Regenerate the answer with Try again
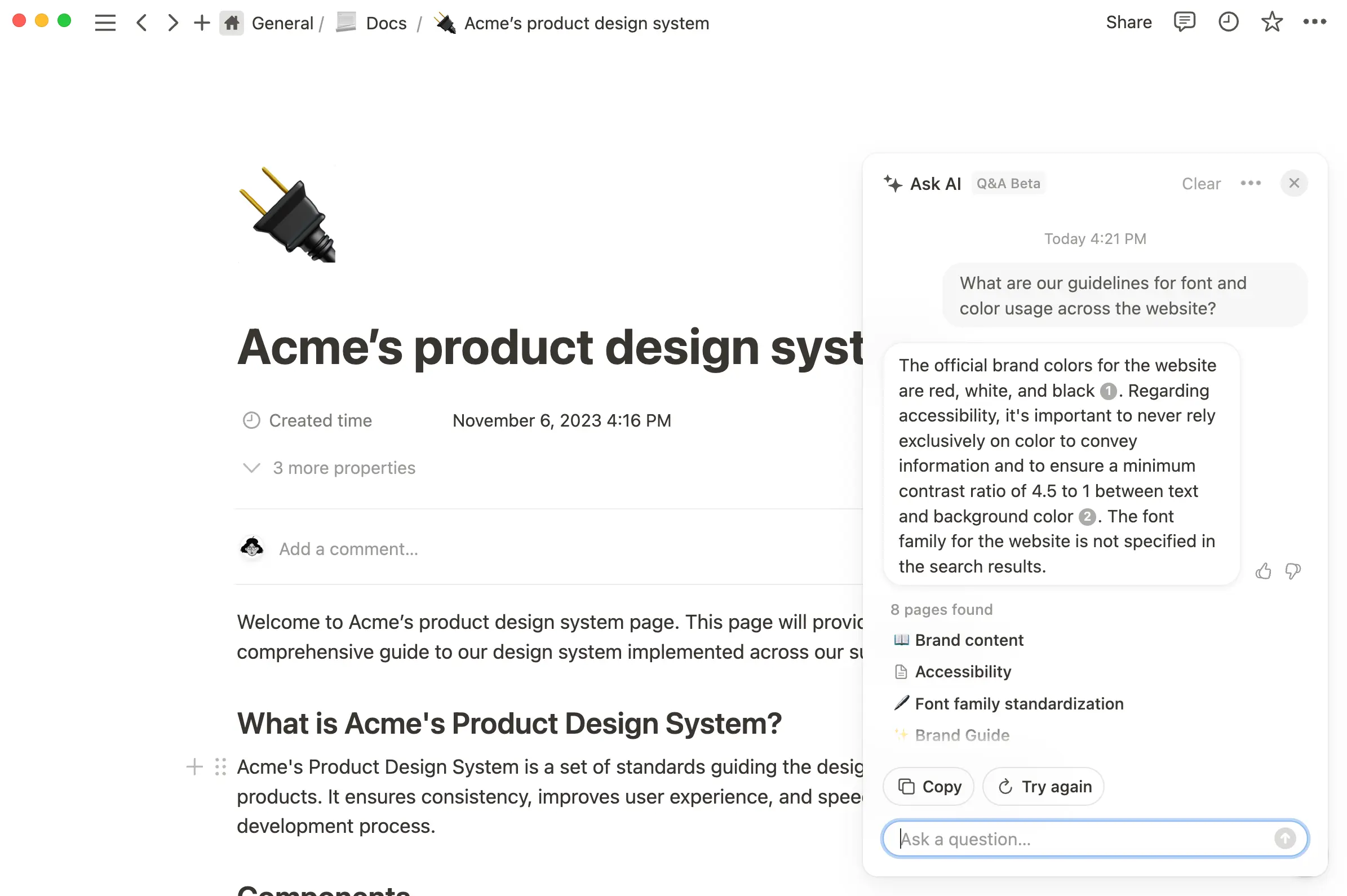 click(1043, 786)
